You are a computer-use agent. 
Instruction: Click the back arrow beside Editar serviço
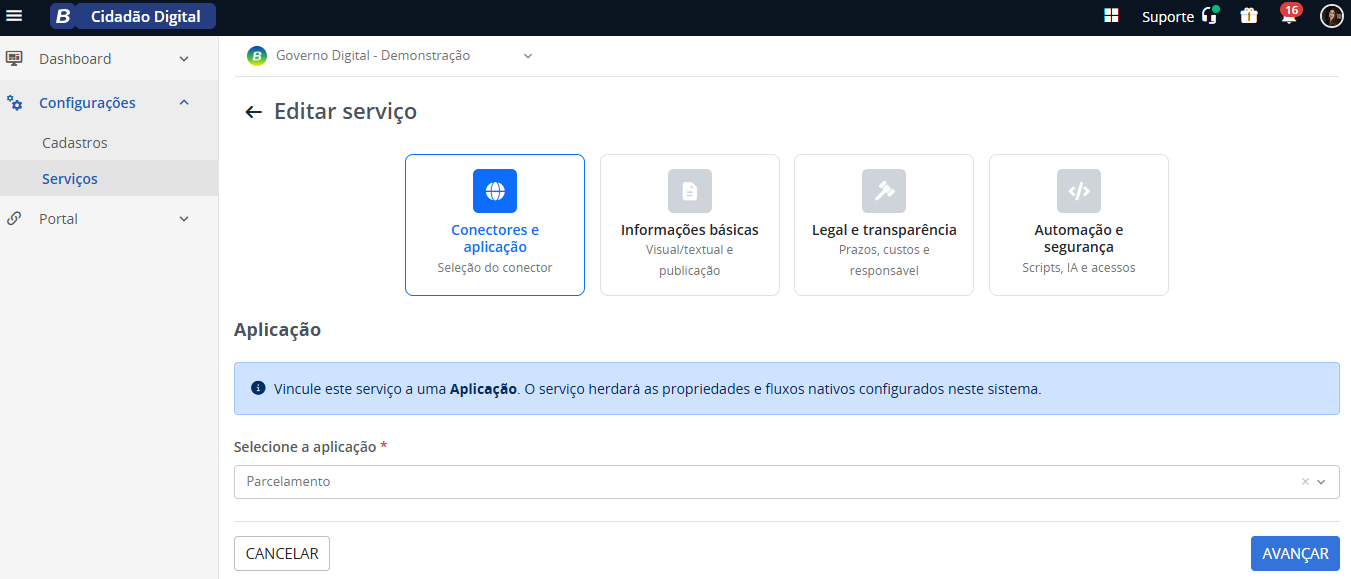[254, 112]
